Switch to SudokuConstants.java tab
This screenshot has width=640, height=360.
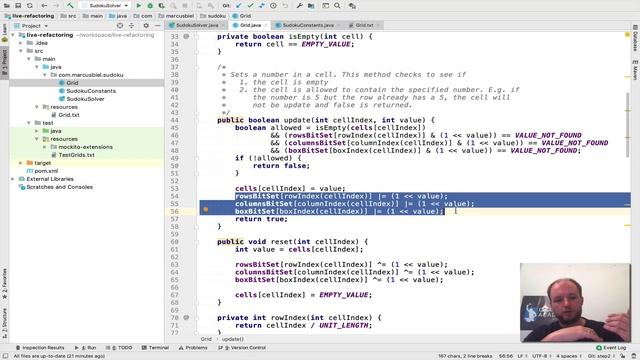coord(308,25)
